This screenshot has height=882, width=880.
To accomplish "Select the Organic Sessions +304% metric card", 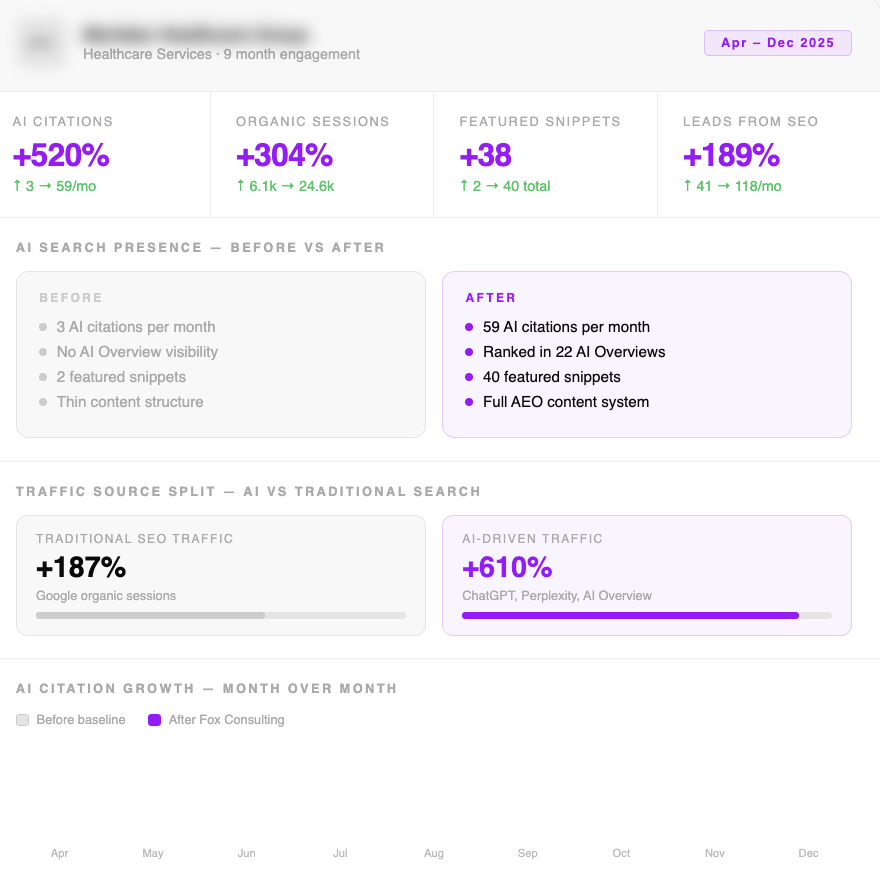I will (x=321, y=154).
